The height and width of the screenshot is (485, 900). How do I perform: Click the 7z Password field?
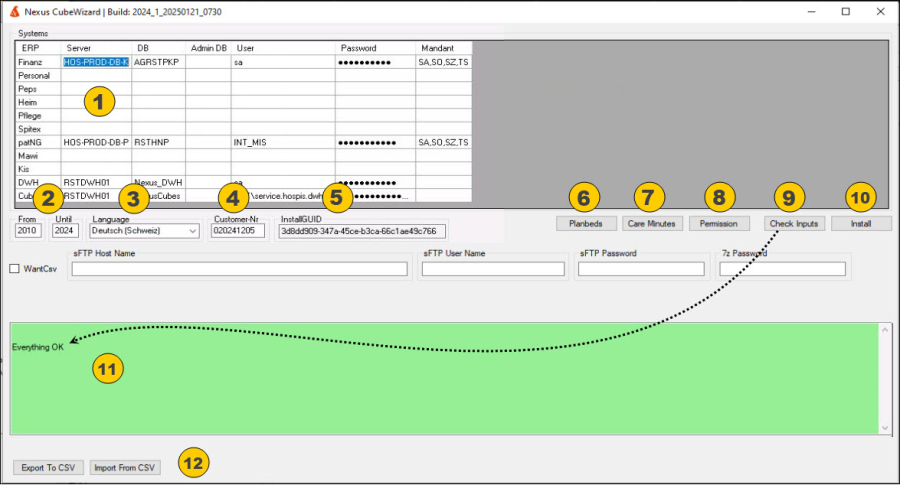click(x=782, y=269)
